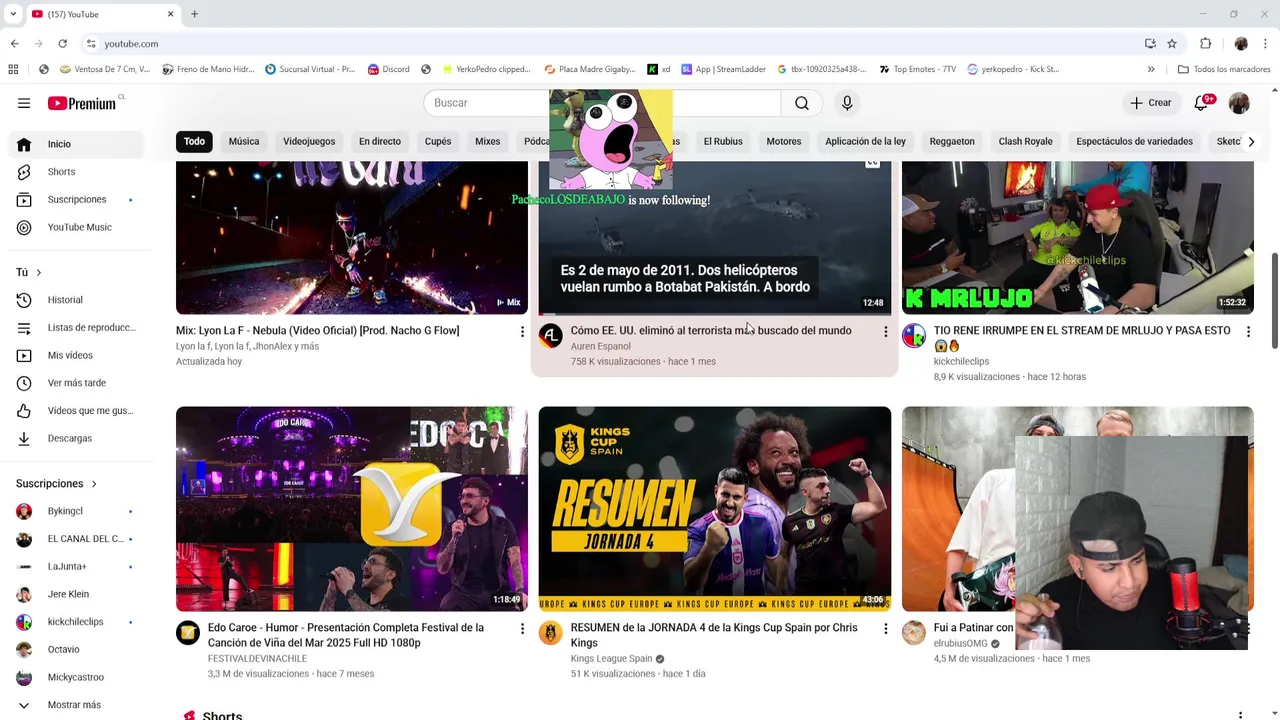This screenshot has height=720, width=1280.
Task: Start voice search with microphone icon
Action: pyautogui.click(x=847, y=103)
